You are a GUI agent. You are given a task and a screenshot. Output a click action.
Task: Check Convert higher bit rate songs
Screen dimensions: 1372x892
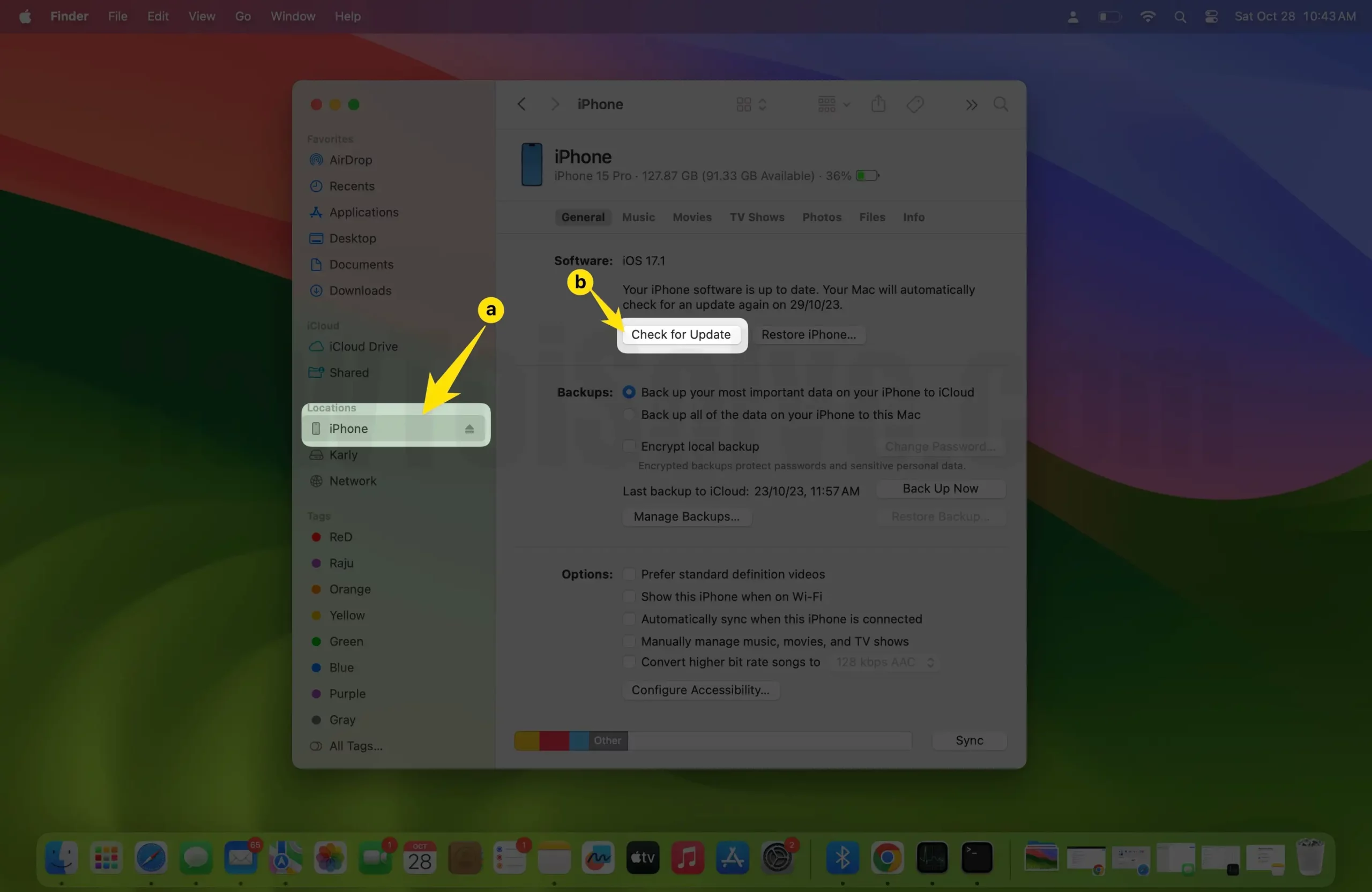point(629,662)
